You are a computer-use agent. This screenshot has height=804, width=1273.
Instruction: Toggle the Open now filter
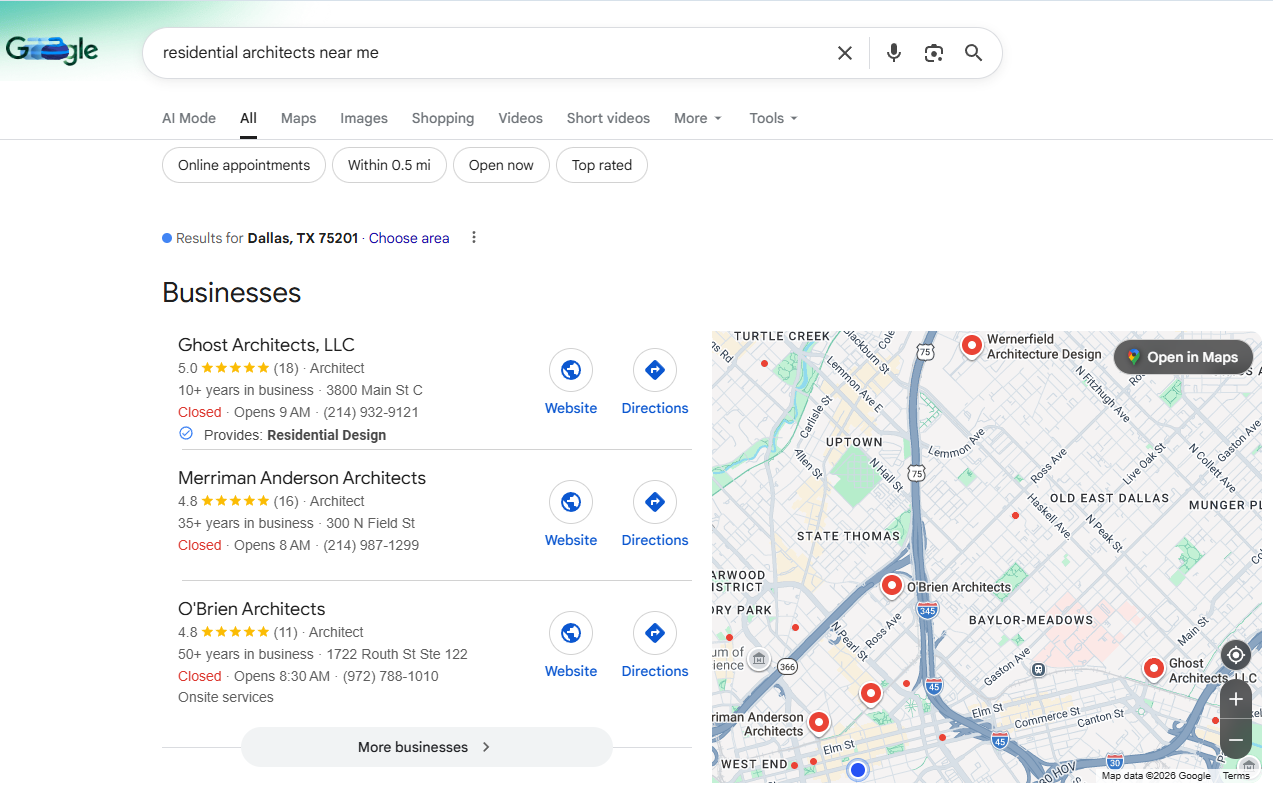point(501,165)
